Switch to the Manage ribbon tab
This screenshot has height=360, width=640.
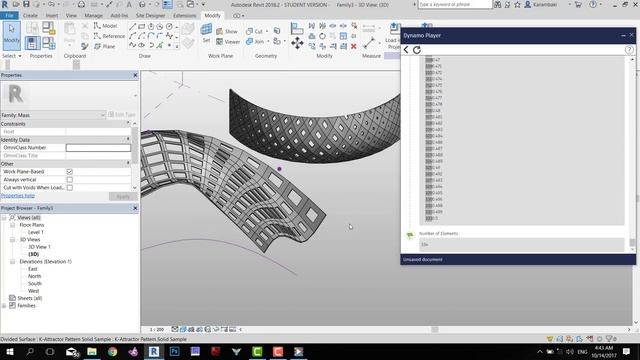coord(93,16)
